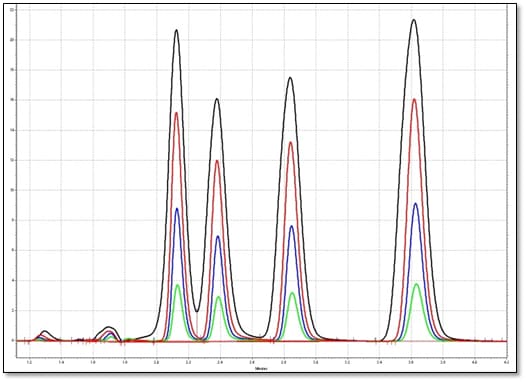Image resolution: width=526 pixels, height=382 pixels.
Task: Click the black trace apex near 3.6 minutes
Action: 414,20
